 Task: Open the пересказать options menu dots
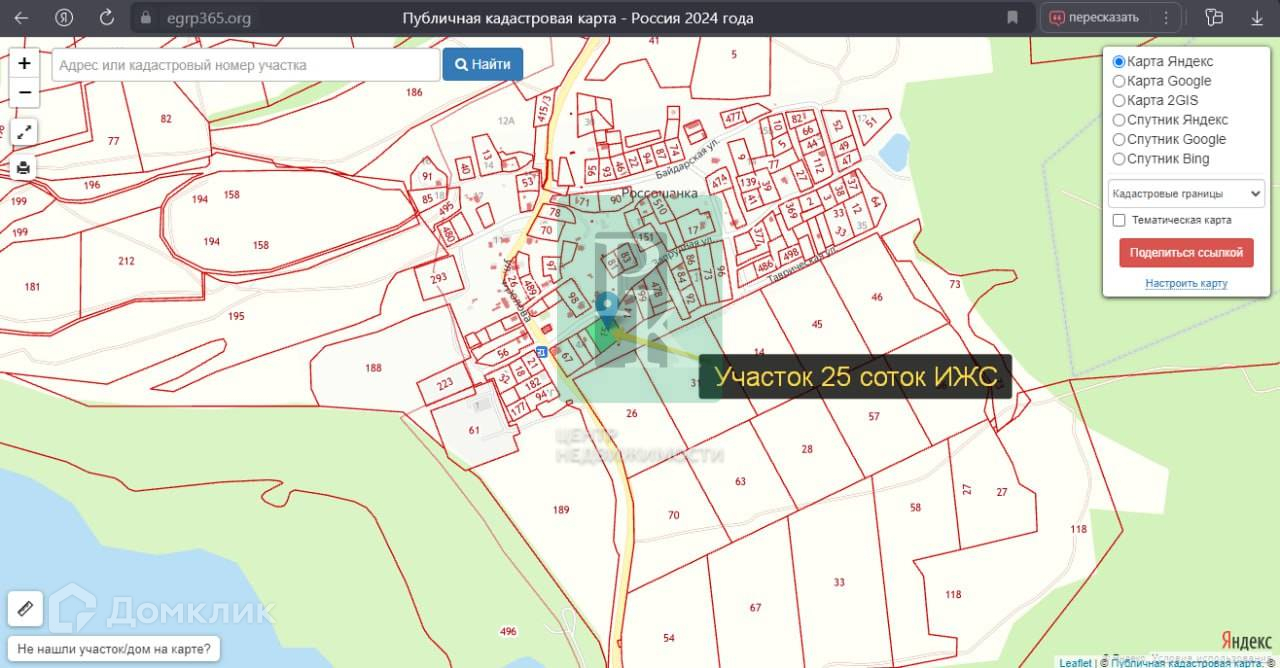coord(1164,18)
